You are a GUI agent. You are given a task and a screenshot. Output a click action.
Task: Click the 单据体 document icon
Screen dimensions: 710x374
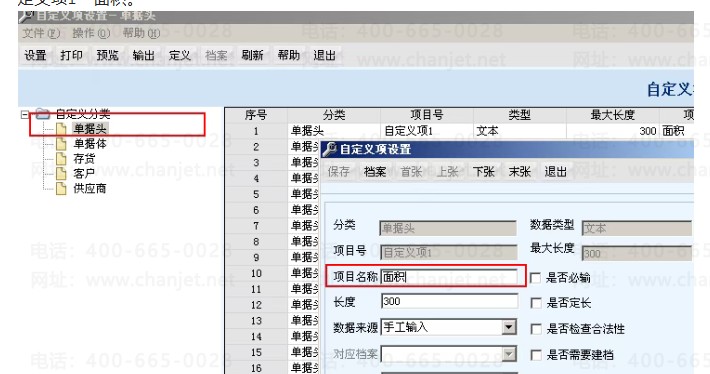pos(61,144)
